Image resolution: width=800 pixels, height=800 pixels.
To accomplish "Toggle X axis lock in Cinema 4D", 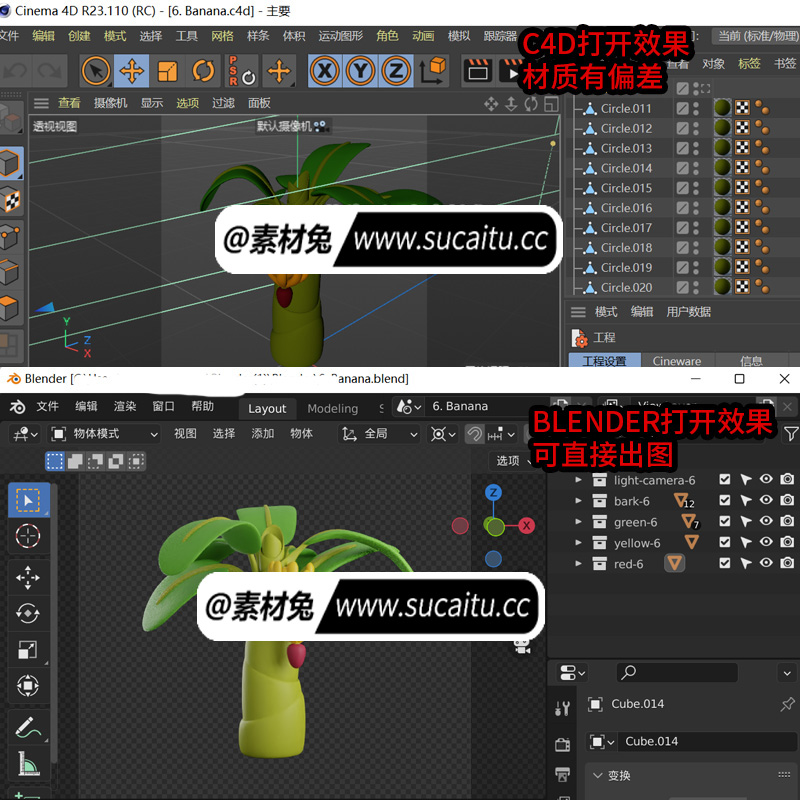I will coord(325,71).
